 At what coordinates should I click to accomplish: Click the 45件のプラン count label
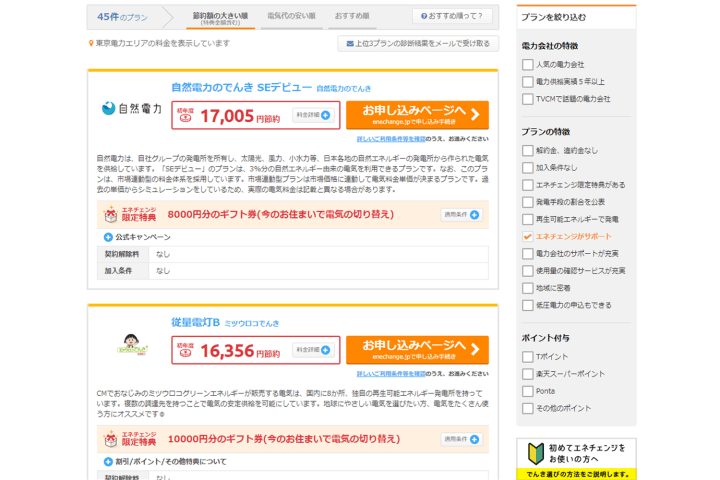122,17
